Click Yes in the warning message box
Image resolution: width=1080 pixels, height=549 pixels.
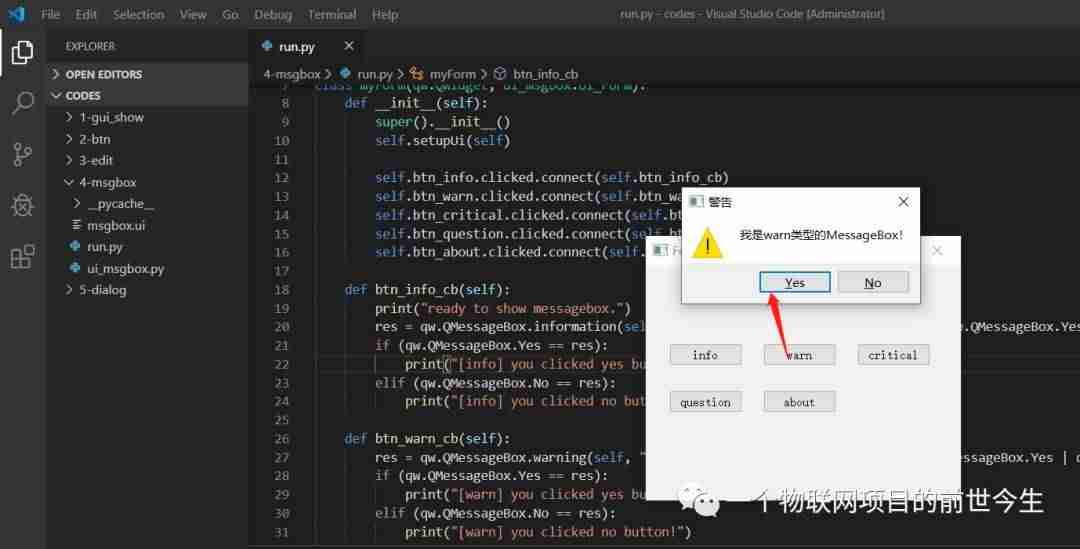point(795,282)
